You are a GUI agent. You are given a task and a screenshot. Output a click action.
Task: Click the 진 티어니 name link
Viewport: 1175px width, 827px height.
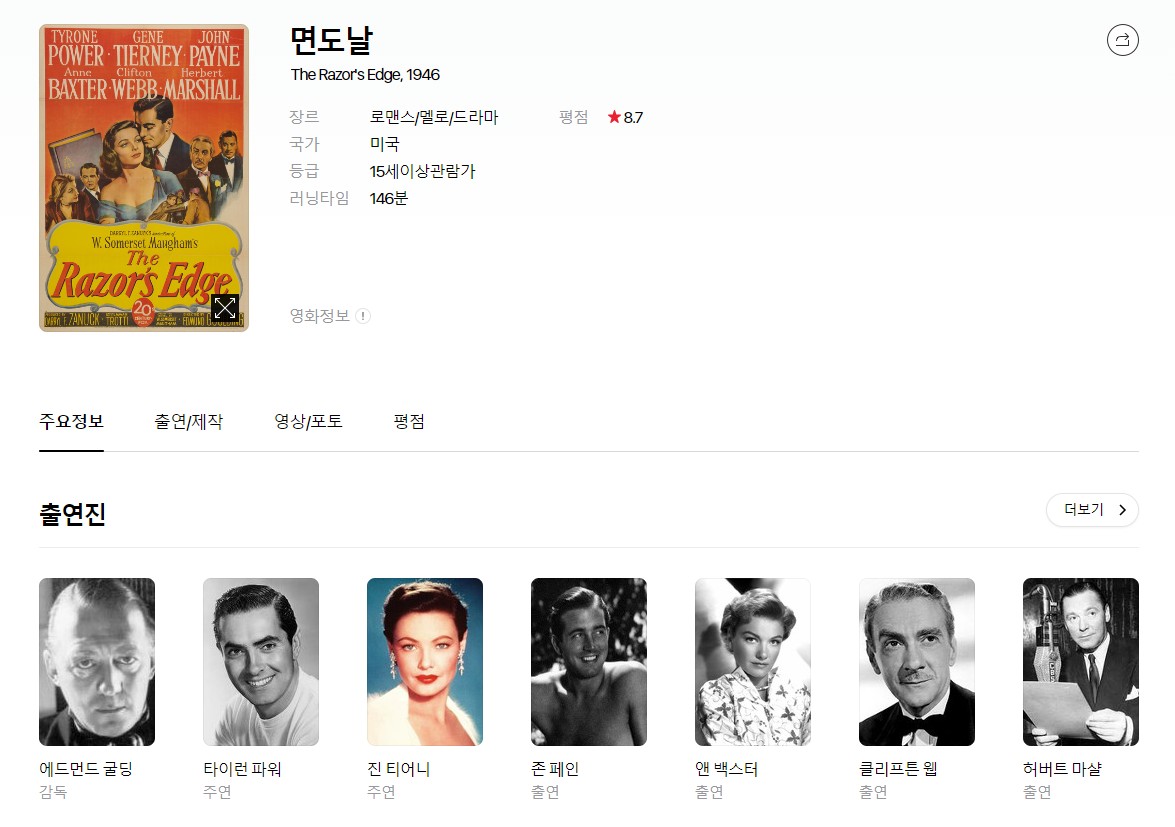point(398,769)
